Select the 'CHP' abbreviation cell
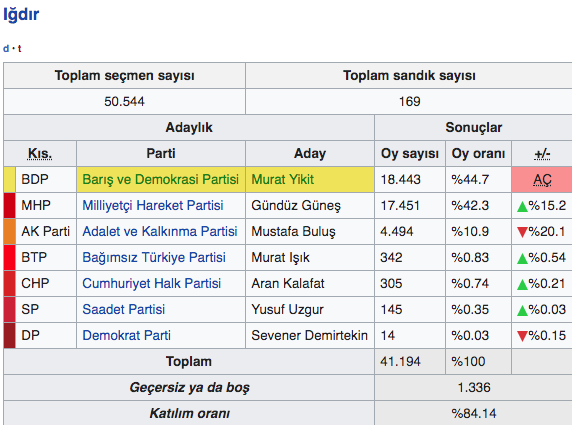The image size is (572, 425). (x=46, y=283)
